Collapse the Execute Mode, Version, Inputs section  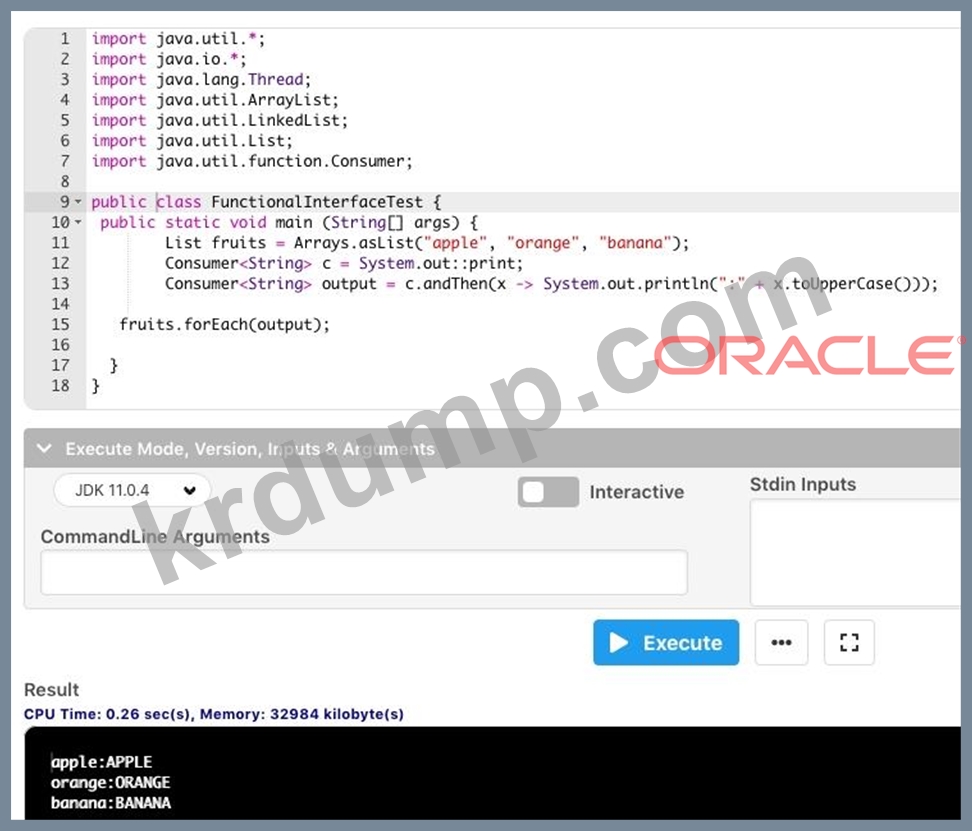(44, 449)
